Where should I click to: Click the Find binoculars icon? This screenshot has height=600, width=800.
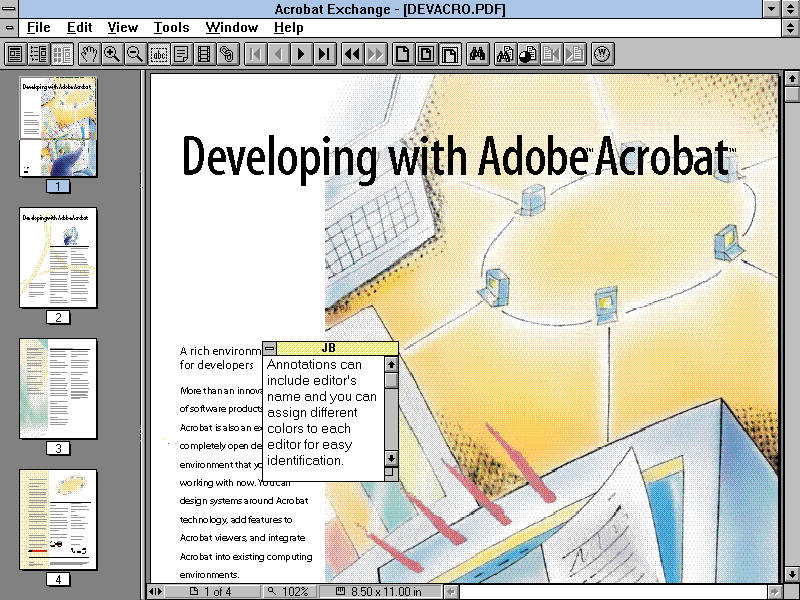coord(478,54)
